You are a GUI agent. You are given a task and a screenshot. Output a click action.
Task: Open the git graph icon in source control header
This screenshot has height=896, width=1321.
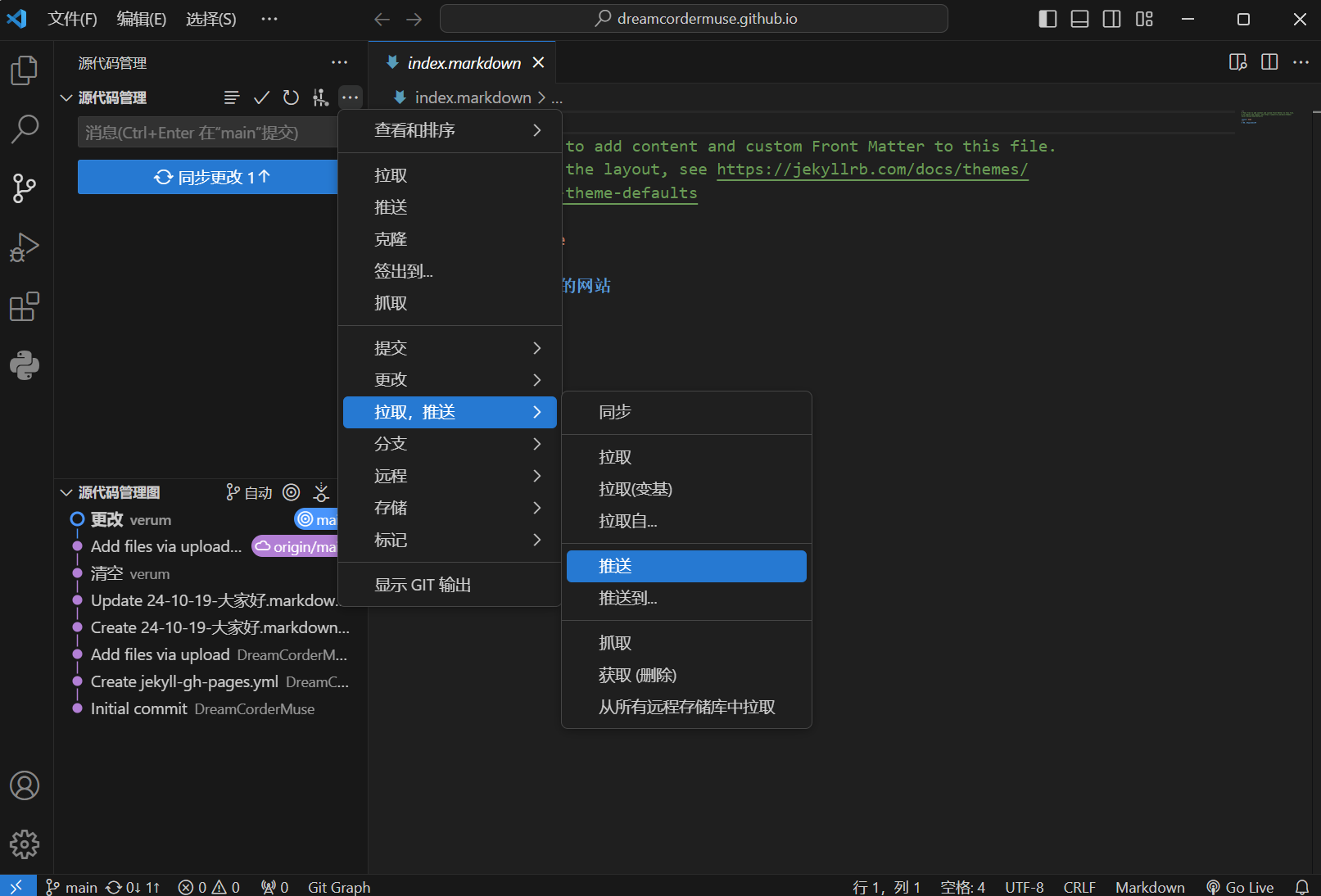320,97
